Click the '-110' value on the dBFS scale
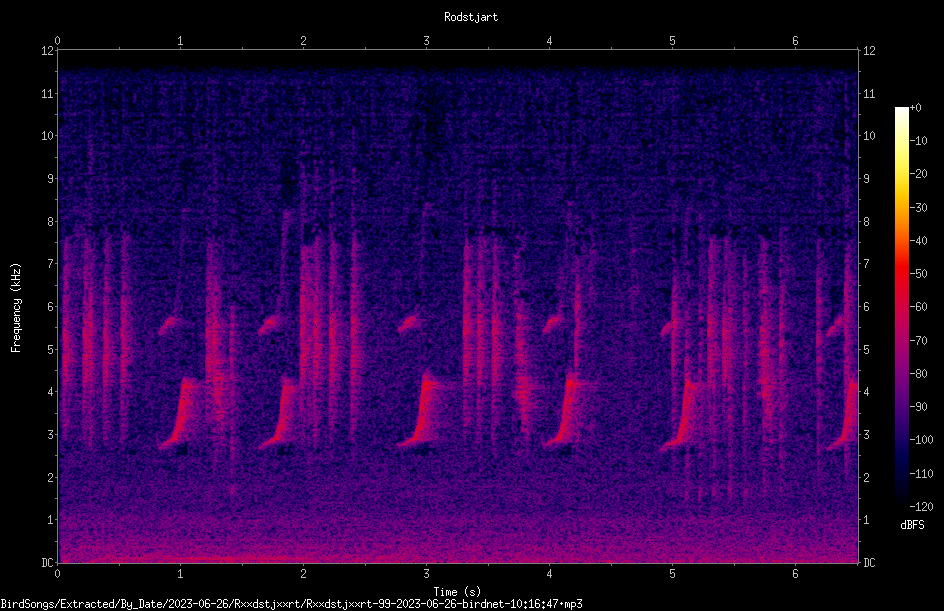The height and width of the screenshot is (611, 944). tap(921, 474)
